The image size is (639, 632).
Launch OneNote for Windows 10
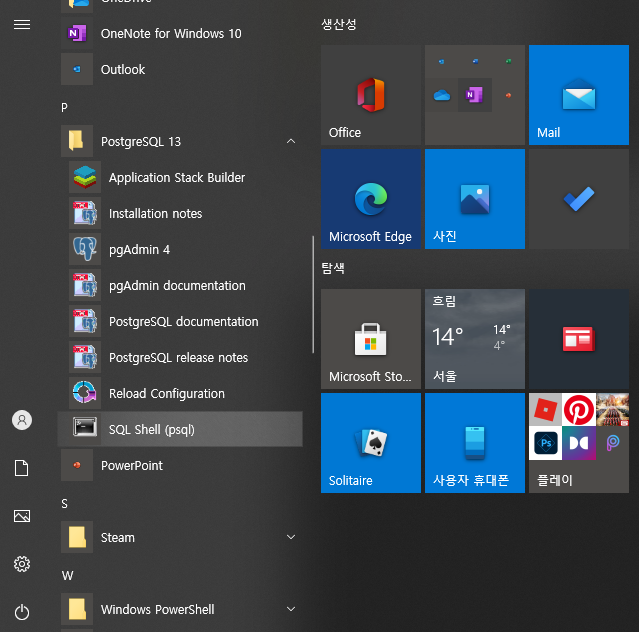click(182, 33)
